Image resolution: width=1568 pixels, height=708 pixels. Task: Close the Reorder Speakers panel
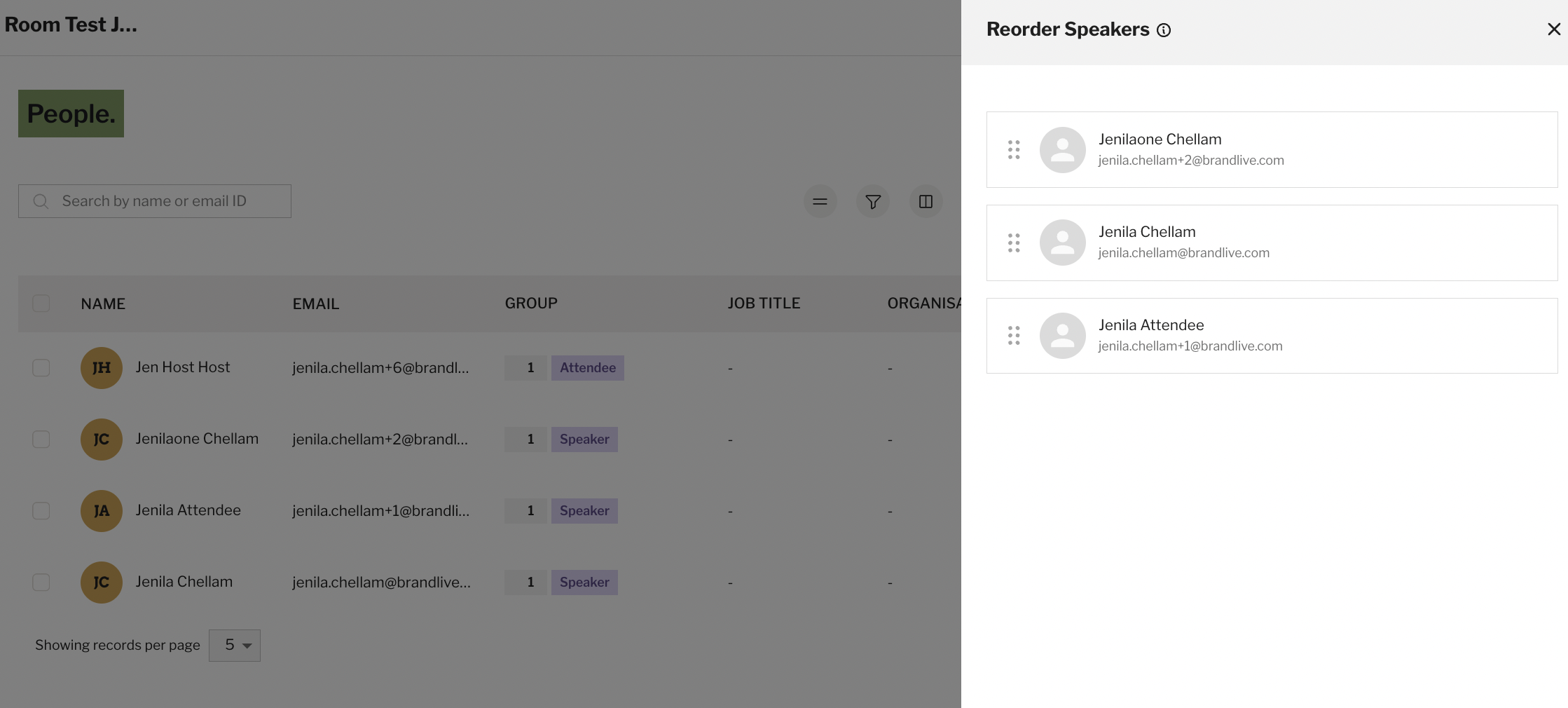click(x=1553, y=29)
